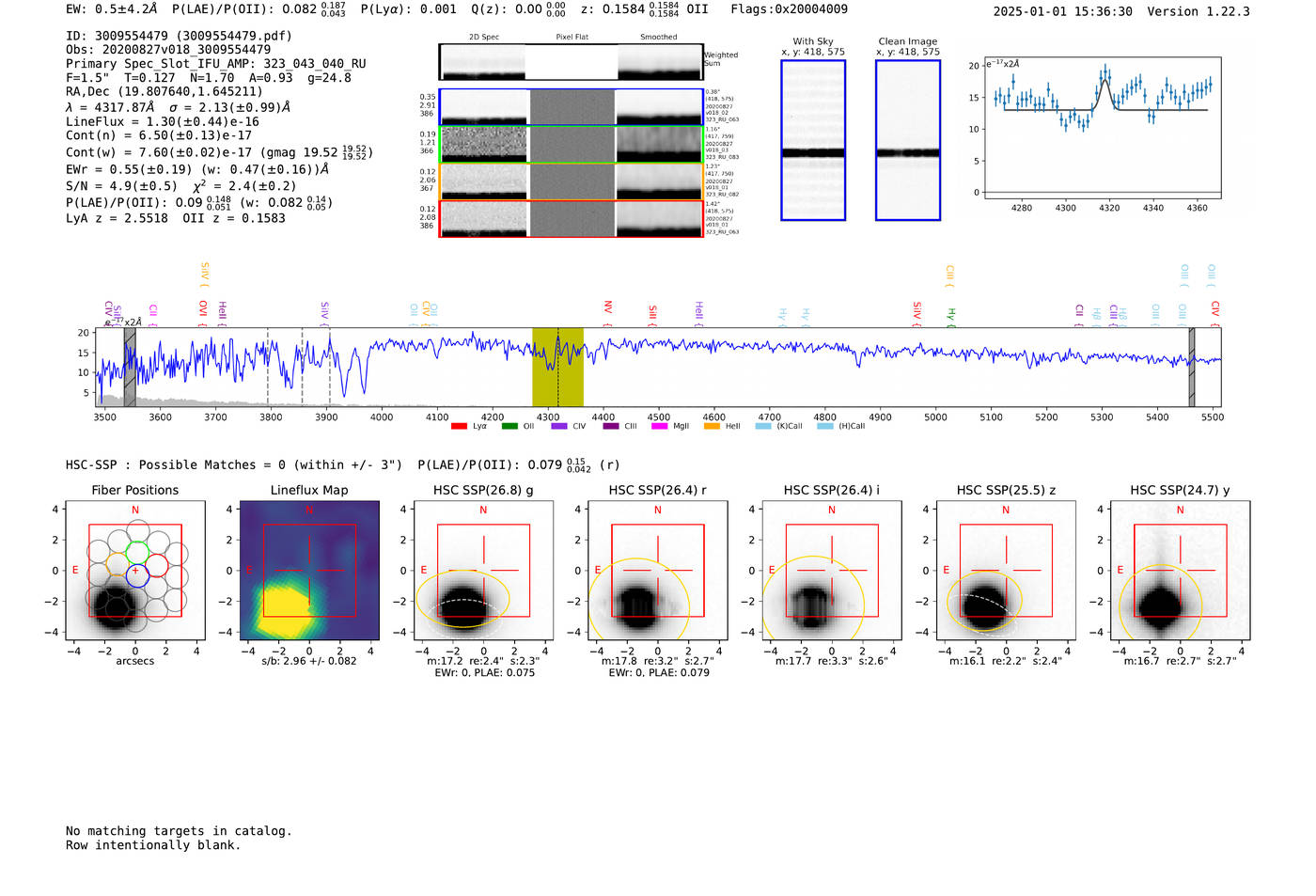Open the HSC SSP(25.5) z cutout
The width and height of the screenshot is (1316, 896).
(x=1006, y=570)
